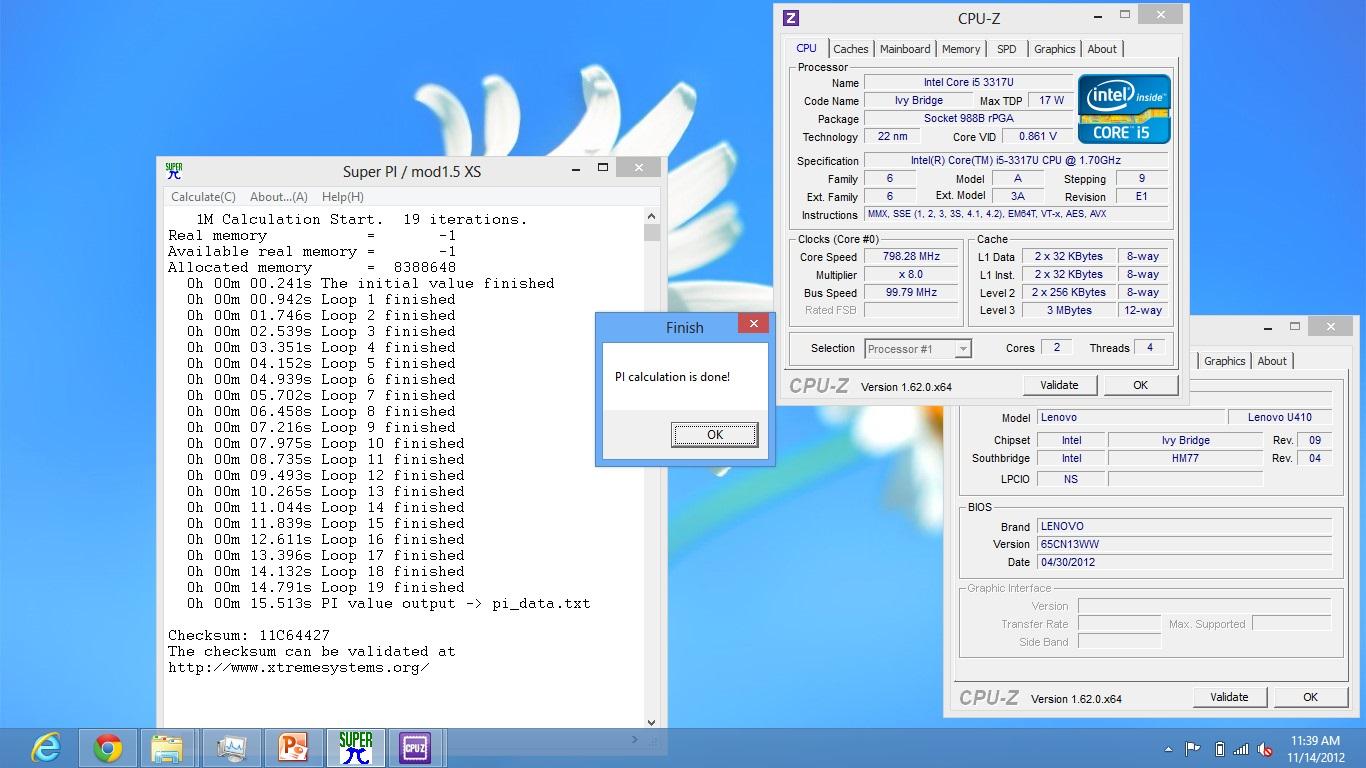Click the Name field Intel Core i5 3317U
Screen dimensions: 1366x768
(968, 82)
